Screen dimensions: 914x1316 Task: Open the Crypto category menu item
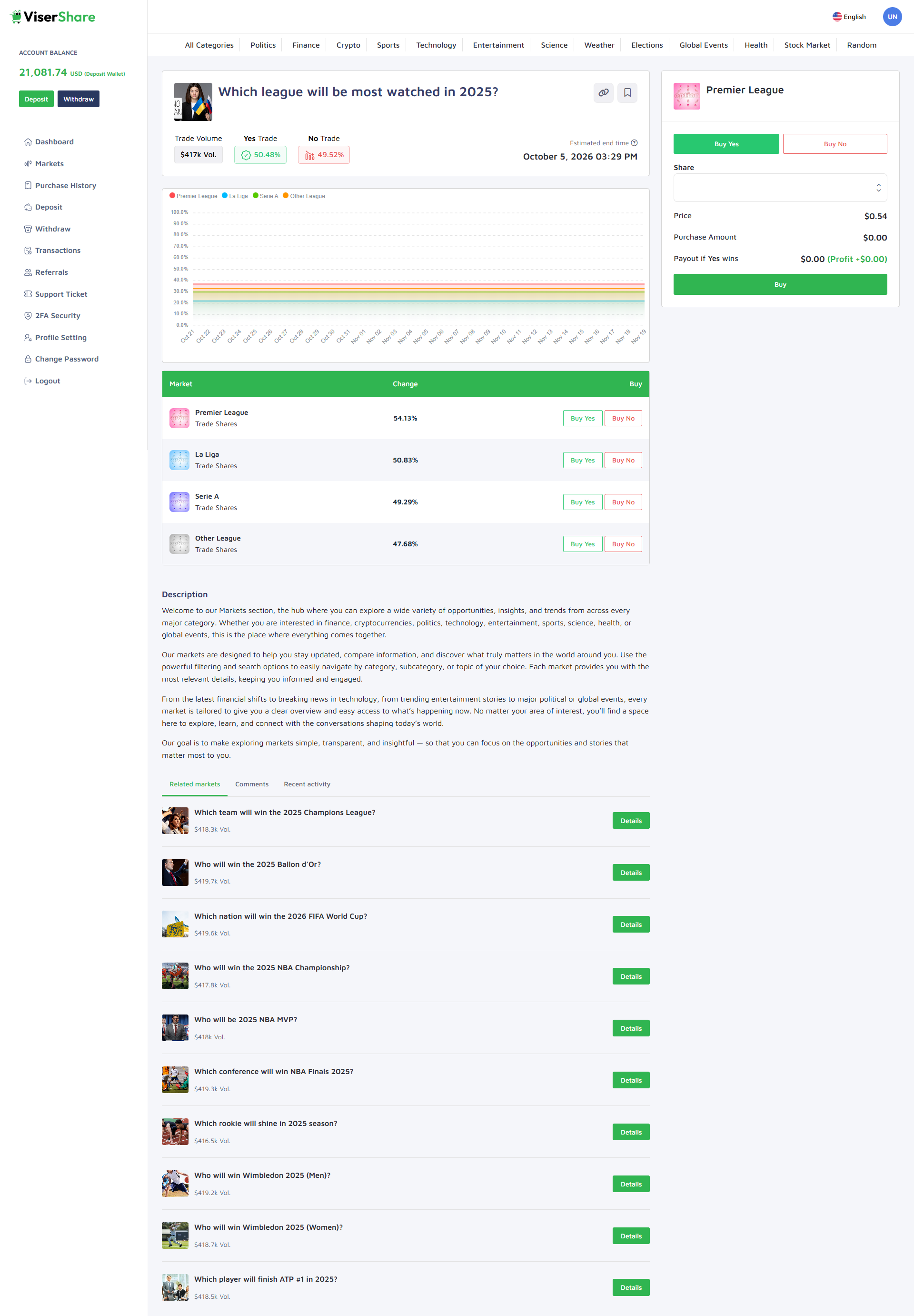[x=348, y=45]
